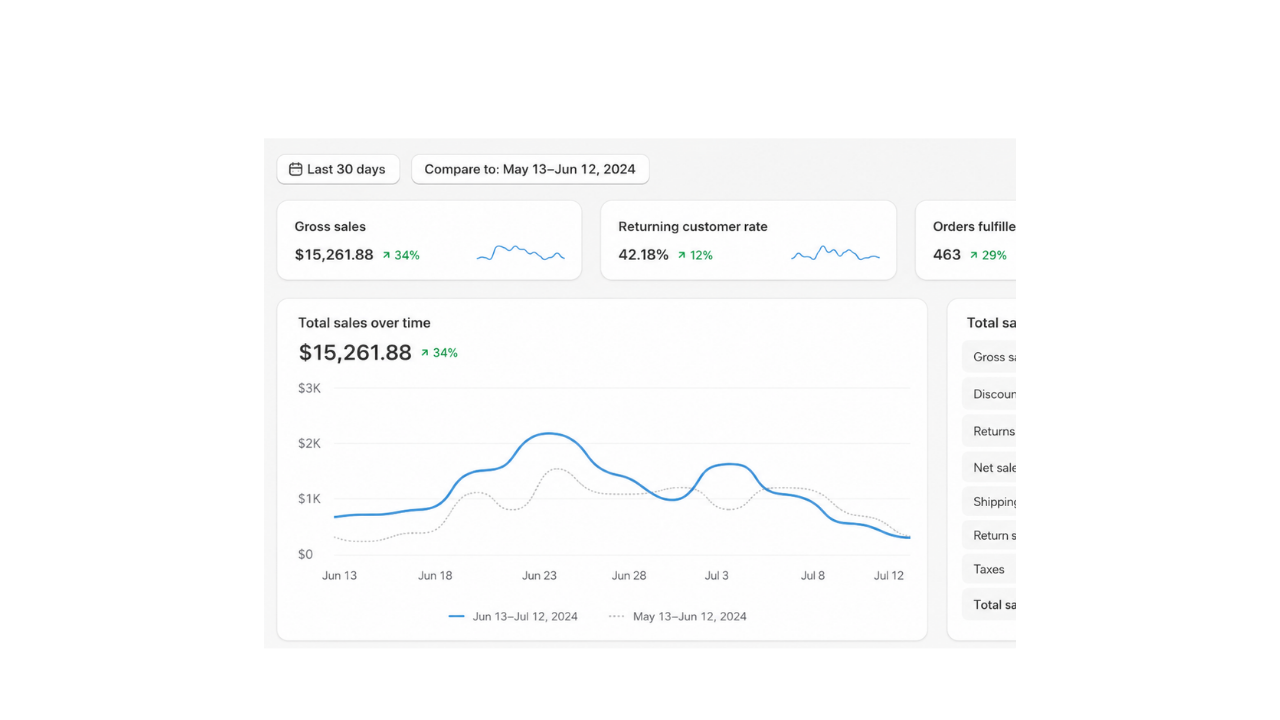The image size is (1280, 720).
Task: Click the Jul 8 x-axis label
Action: 813,575
